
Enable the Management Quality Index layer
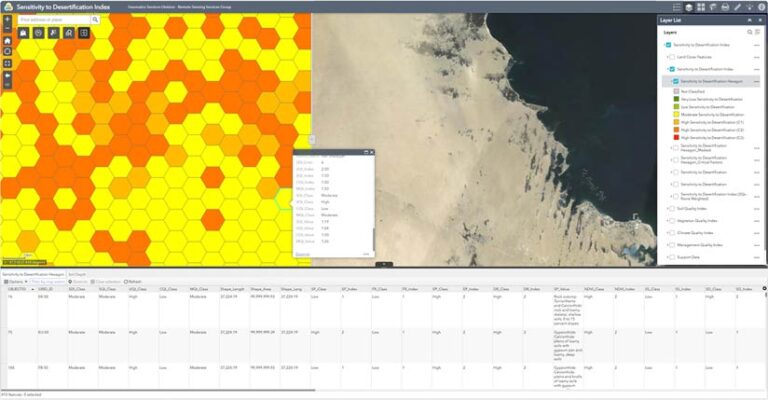pos(672,245)
